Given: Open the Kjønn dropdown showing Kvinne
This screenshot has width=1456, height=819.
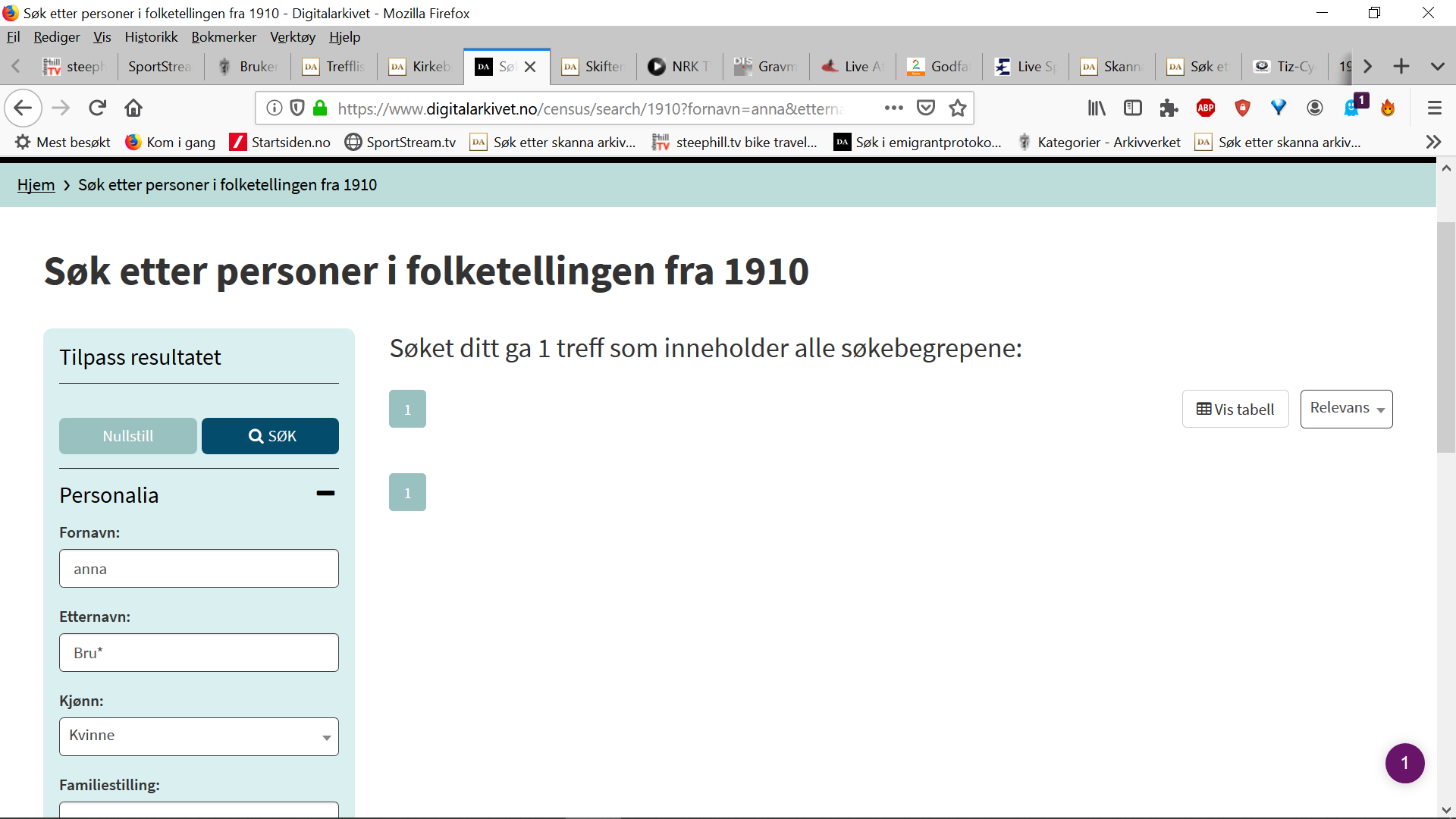Looking at the screenshot, I should pyautogui.click(x=199, y=736).
